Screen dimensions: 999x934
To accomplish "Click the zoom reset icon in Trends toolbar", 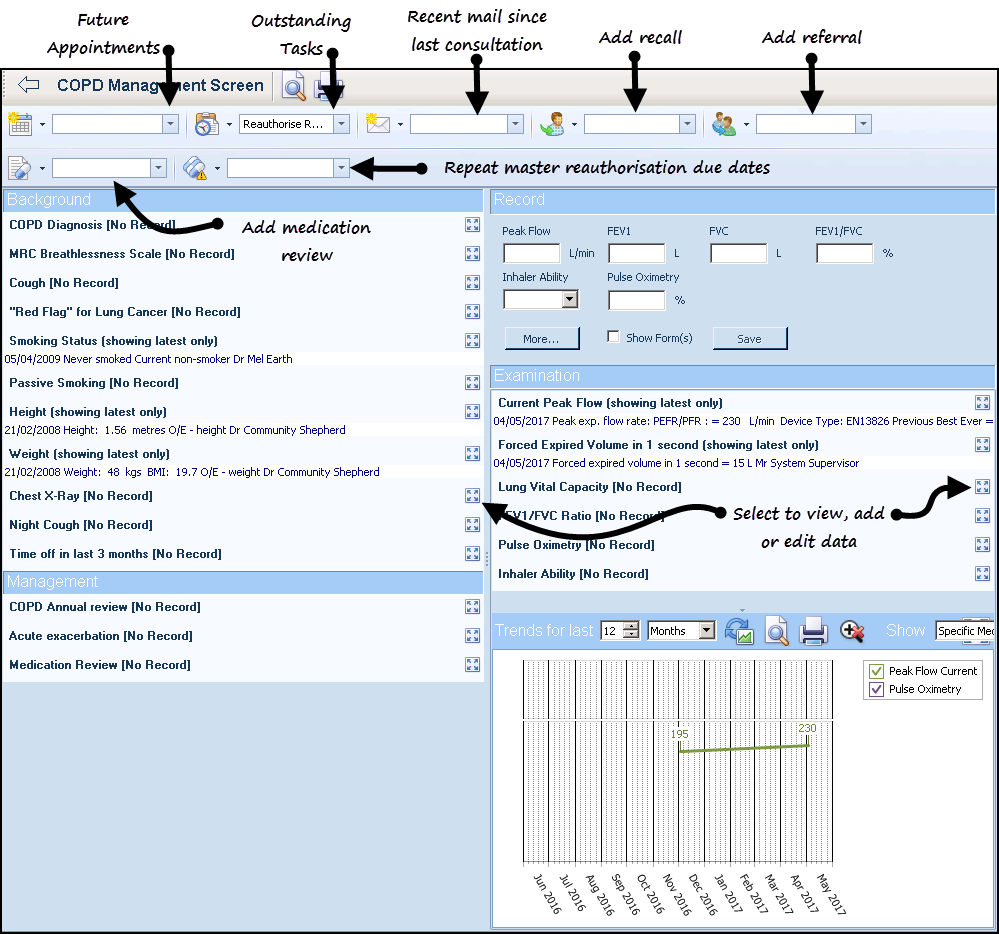I will (852, 631).
